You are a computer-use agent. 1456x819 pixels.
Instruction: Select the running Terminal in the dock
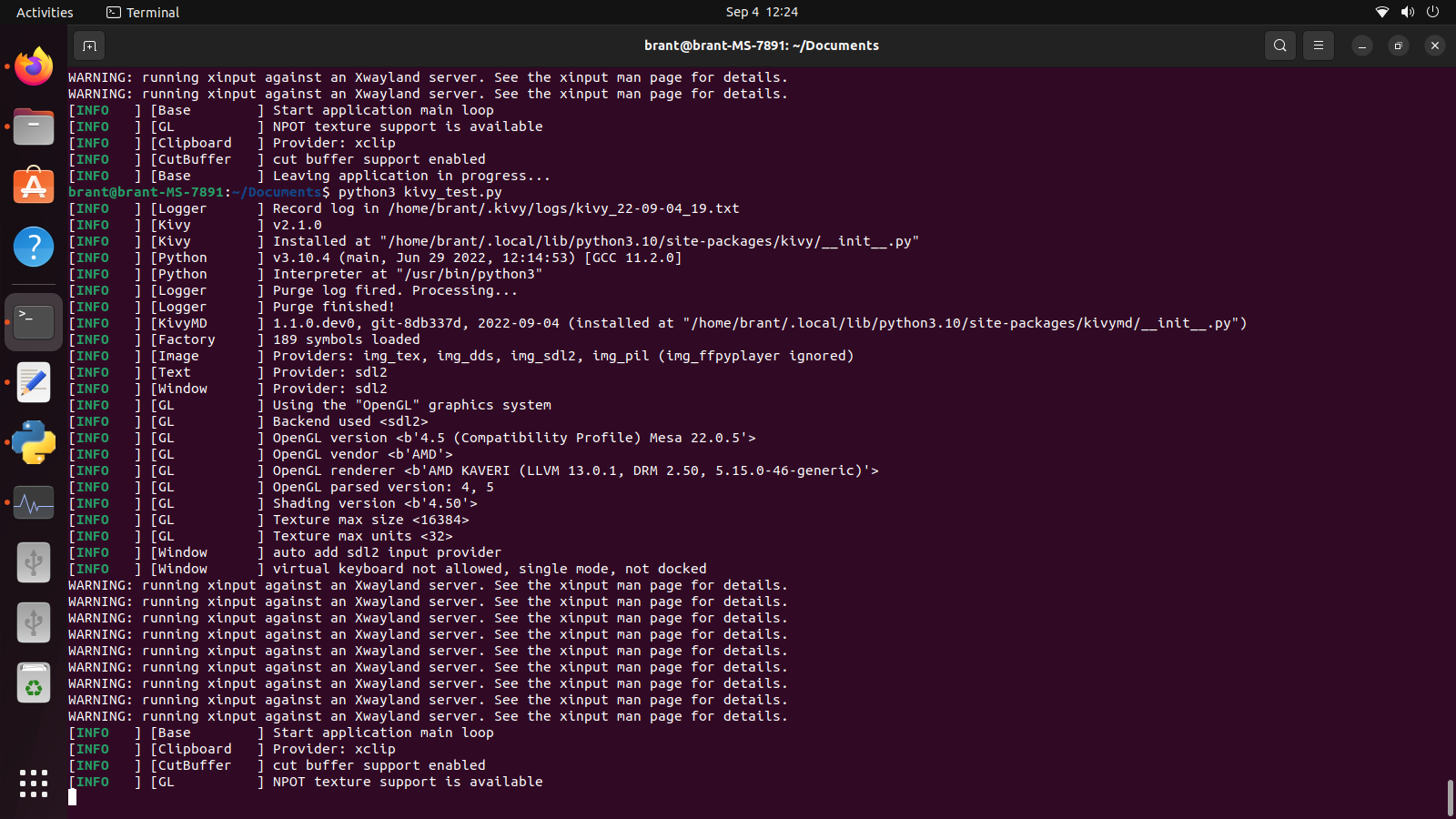33,321
